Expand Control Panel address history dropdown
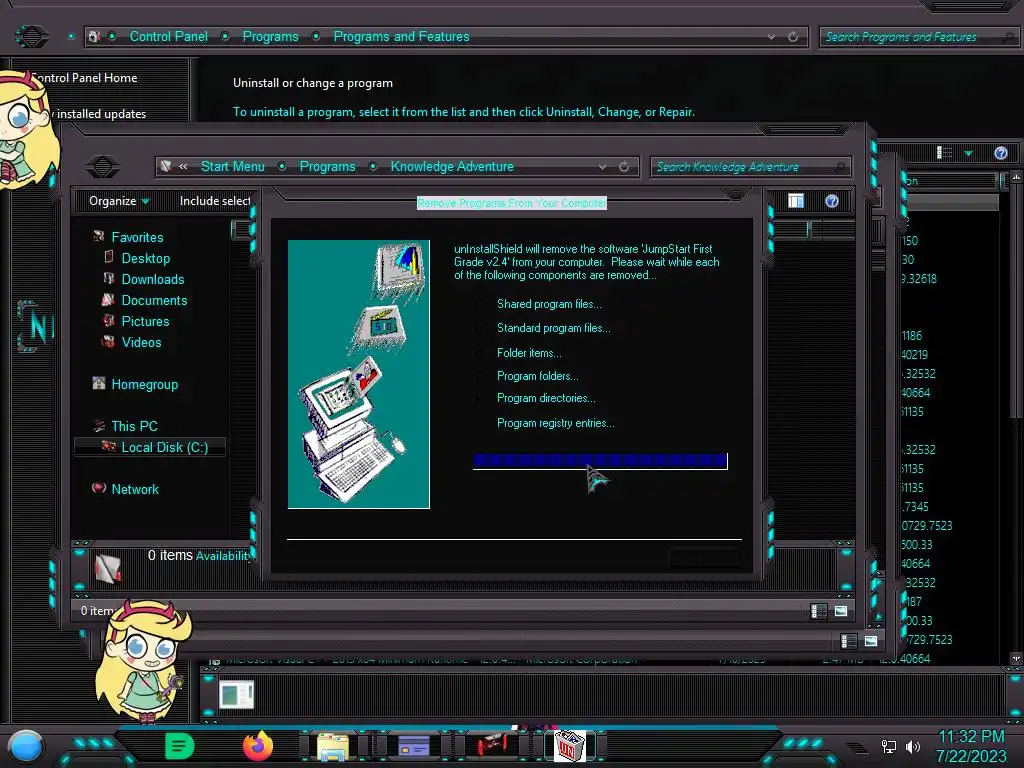1024x768 pixels. point(771,37)
